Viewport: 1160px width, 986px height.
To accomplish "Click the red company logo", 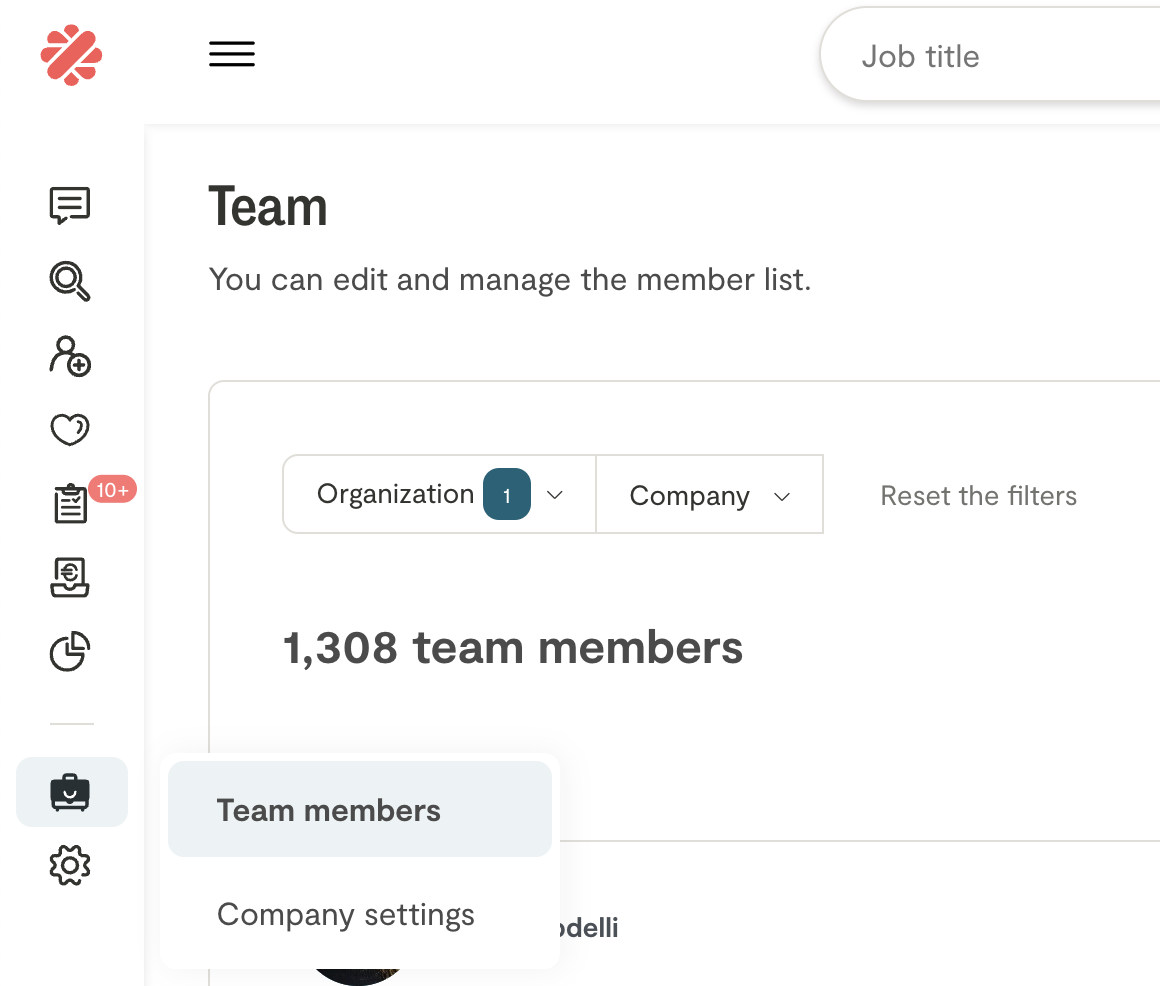I will coord(71,56).
